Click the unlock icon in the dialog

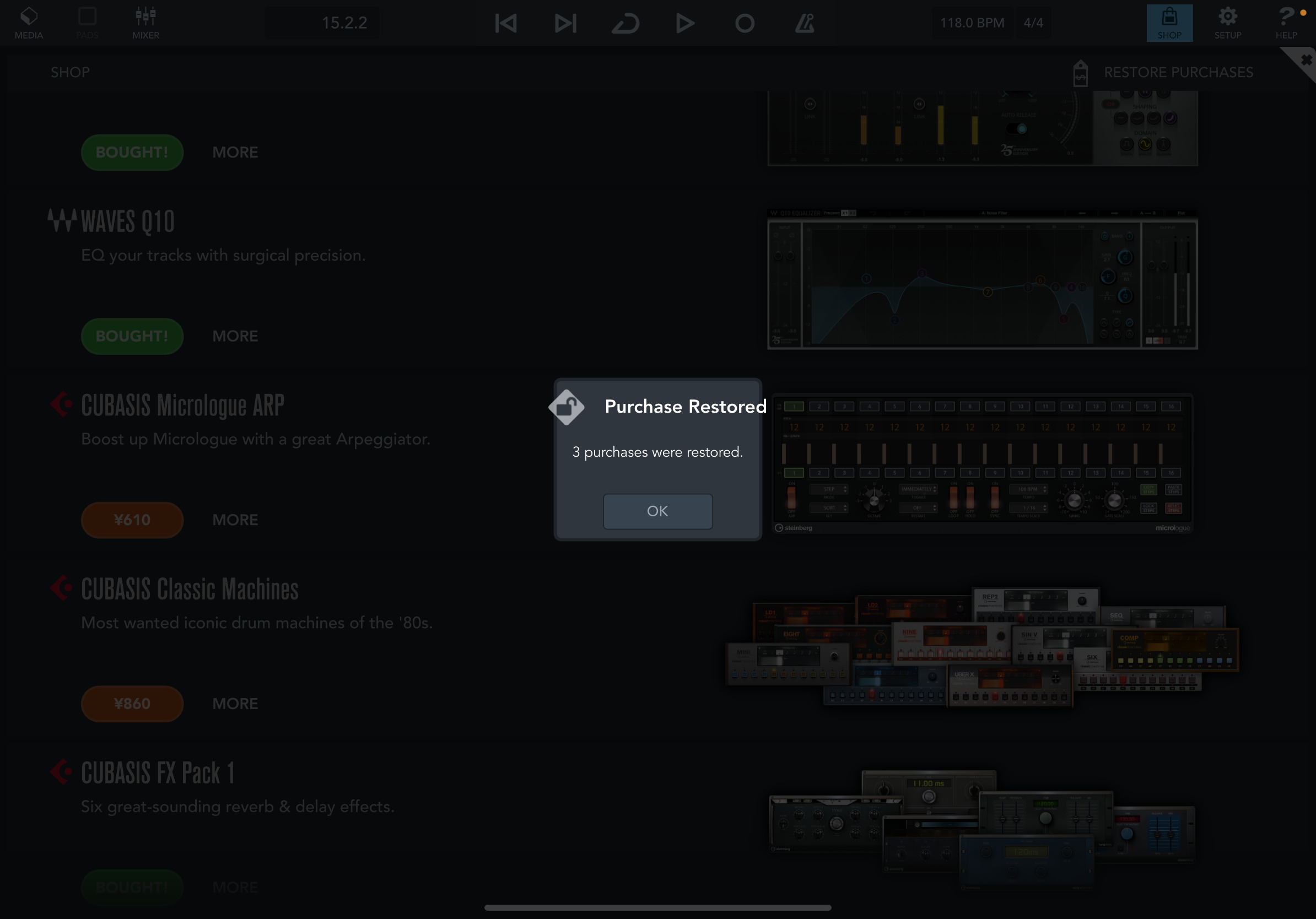[x=567, y=407]
